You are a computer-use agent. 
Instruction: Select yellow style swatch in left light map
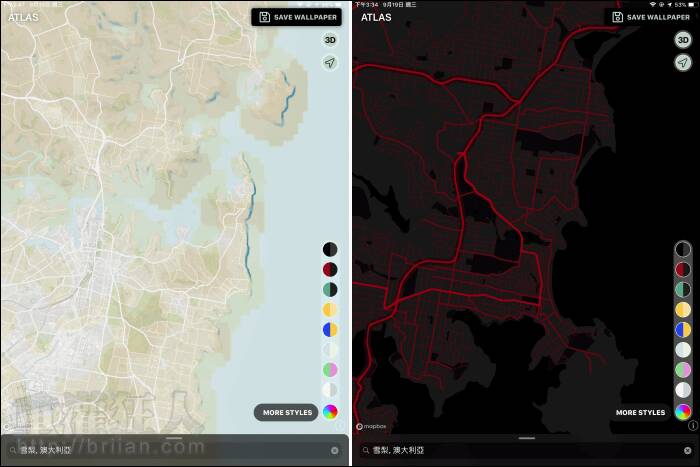click(x=330, y=309)
